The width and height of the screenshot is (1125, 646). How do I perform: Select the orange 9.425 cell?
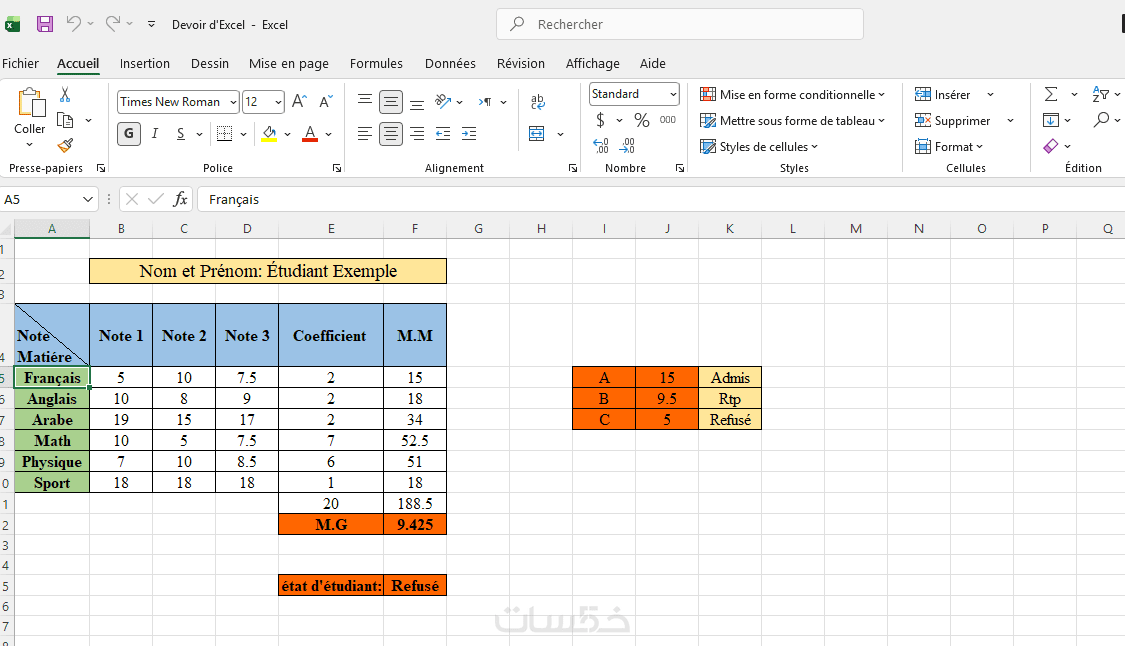(x=415, y=525)
